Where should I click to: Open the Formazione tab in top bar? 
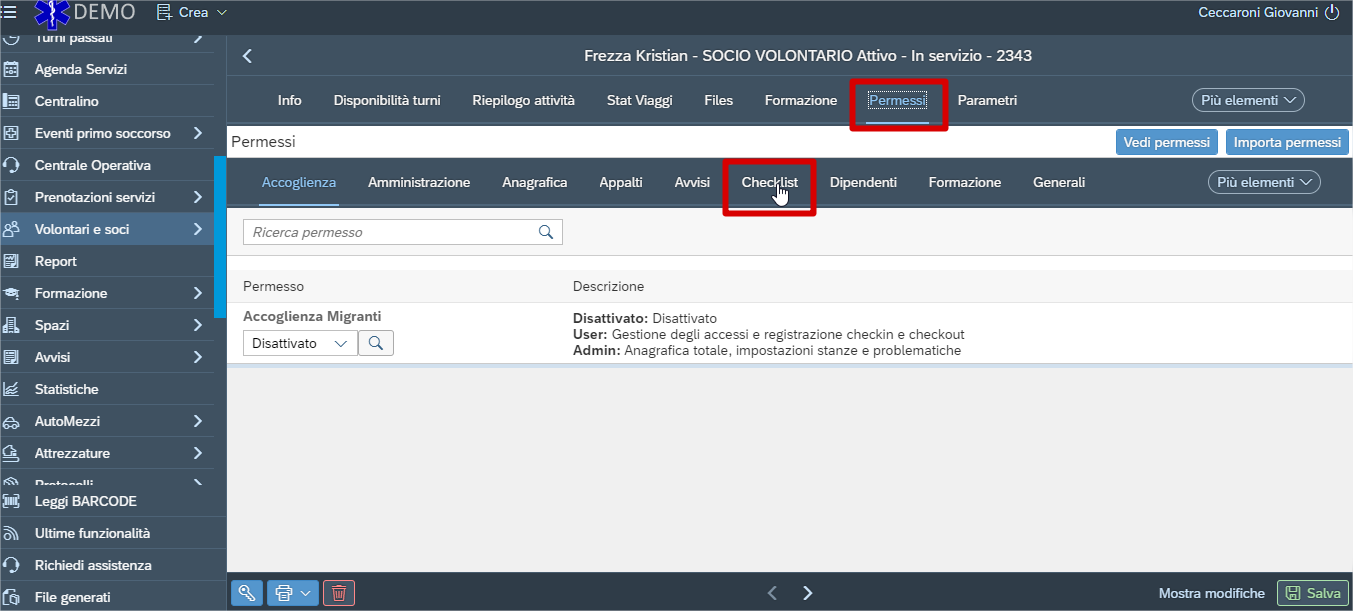(x=800, y=100)
